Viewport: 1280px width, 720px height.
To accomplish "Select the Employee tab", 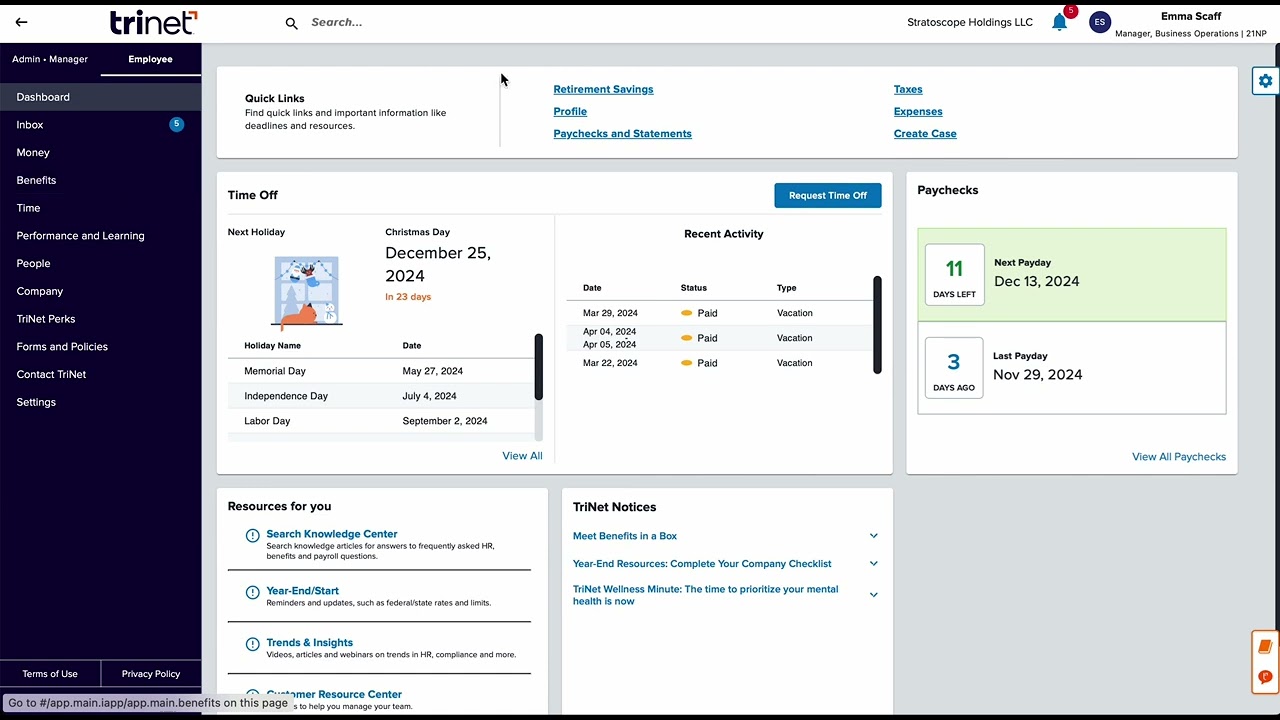I will point(150,59).
